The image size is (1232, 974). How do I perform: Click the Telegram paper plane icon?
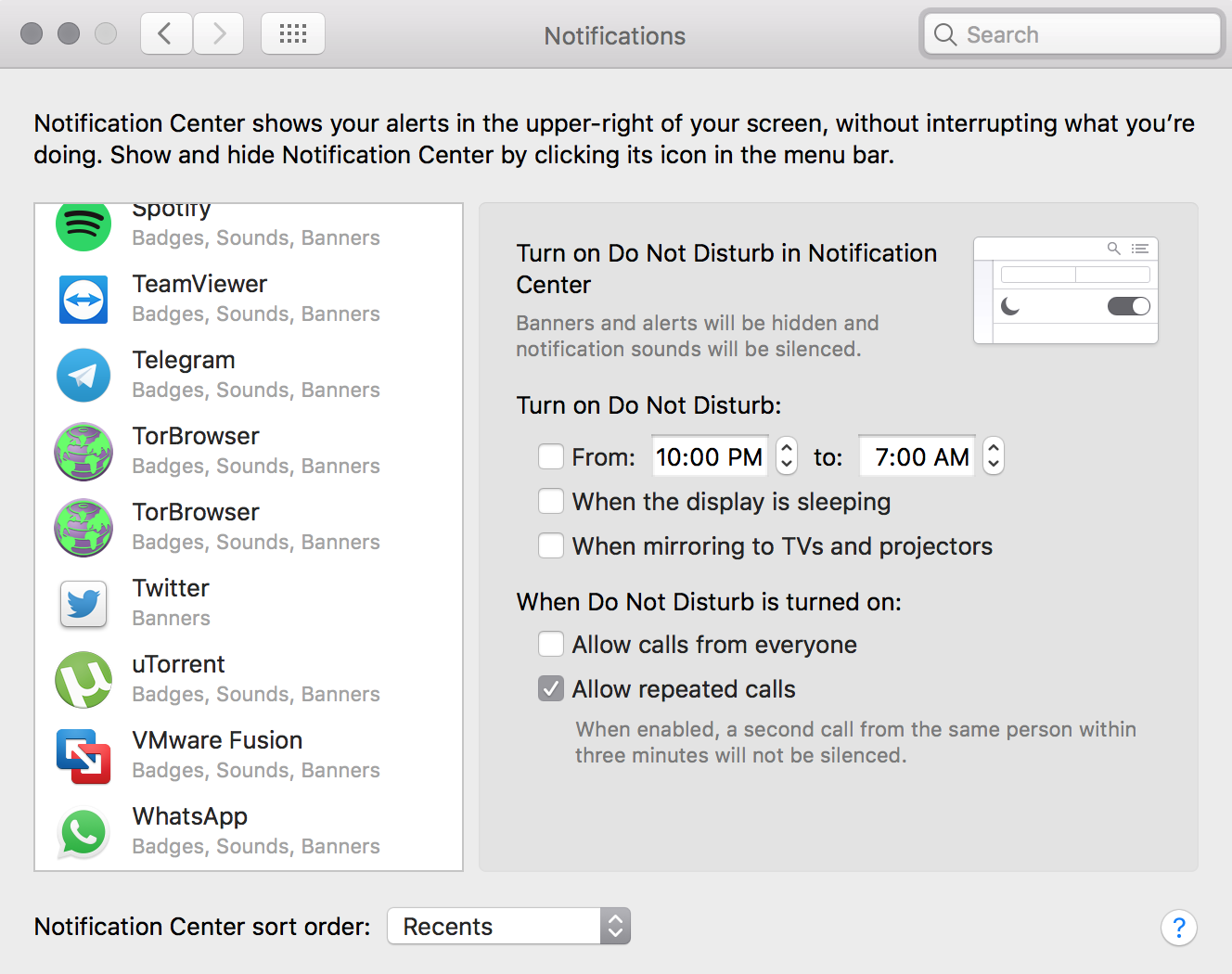pos(83,376)
